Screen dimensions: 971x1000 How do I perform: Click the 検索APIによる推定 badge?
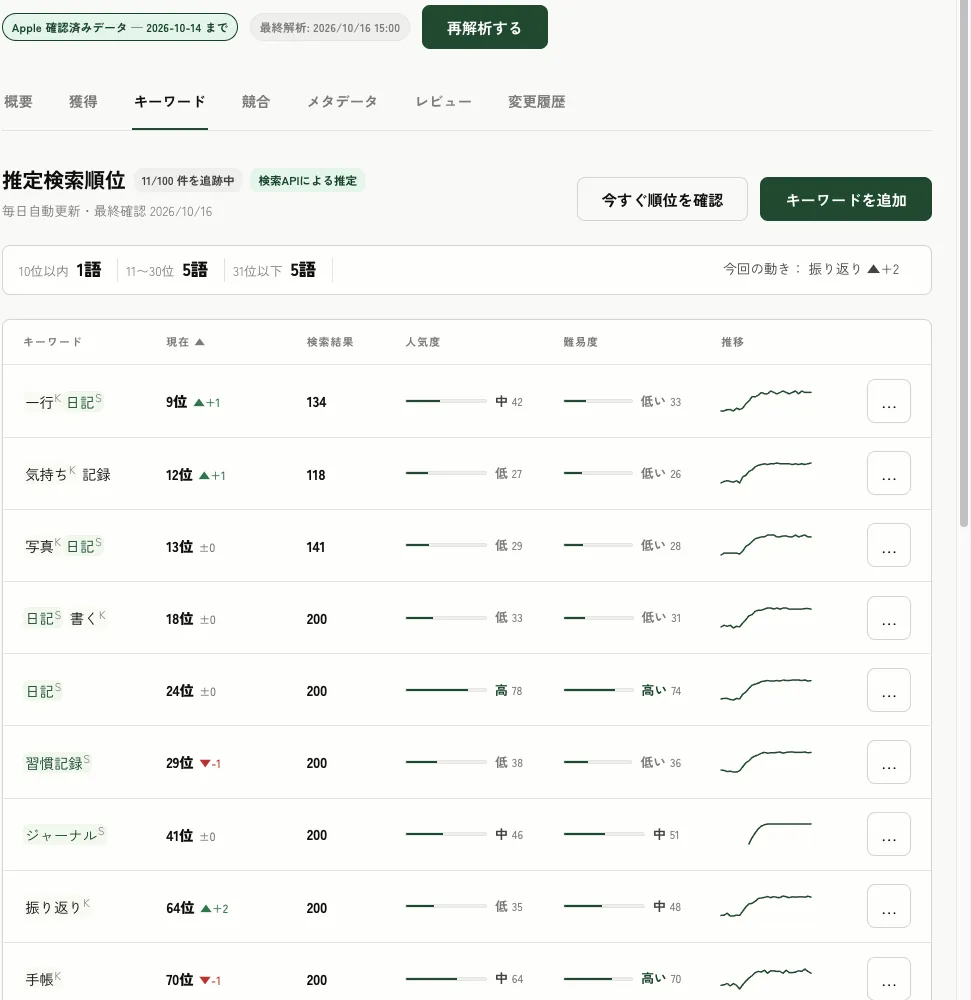[307, 180]
